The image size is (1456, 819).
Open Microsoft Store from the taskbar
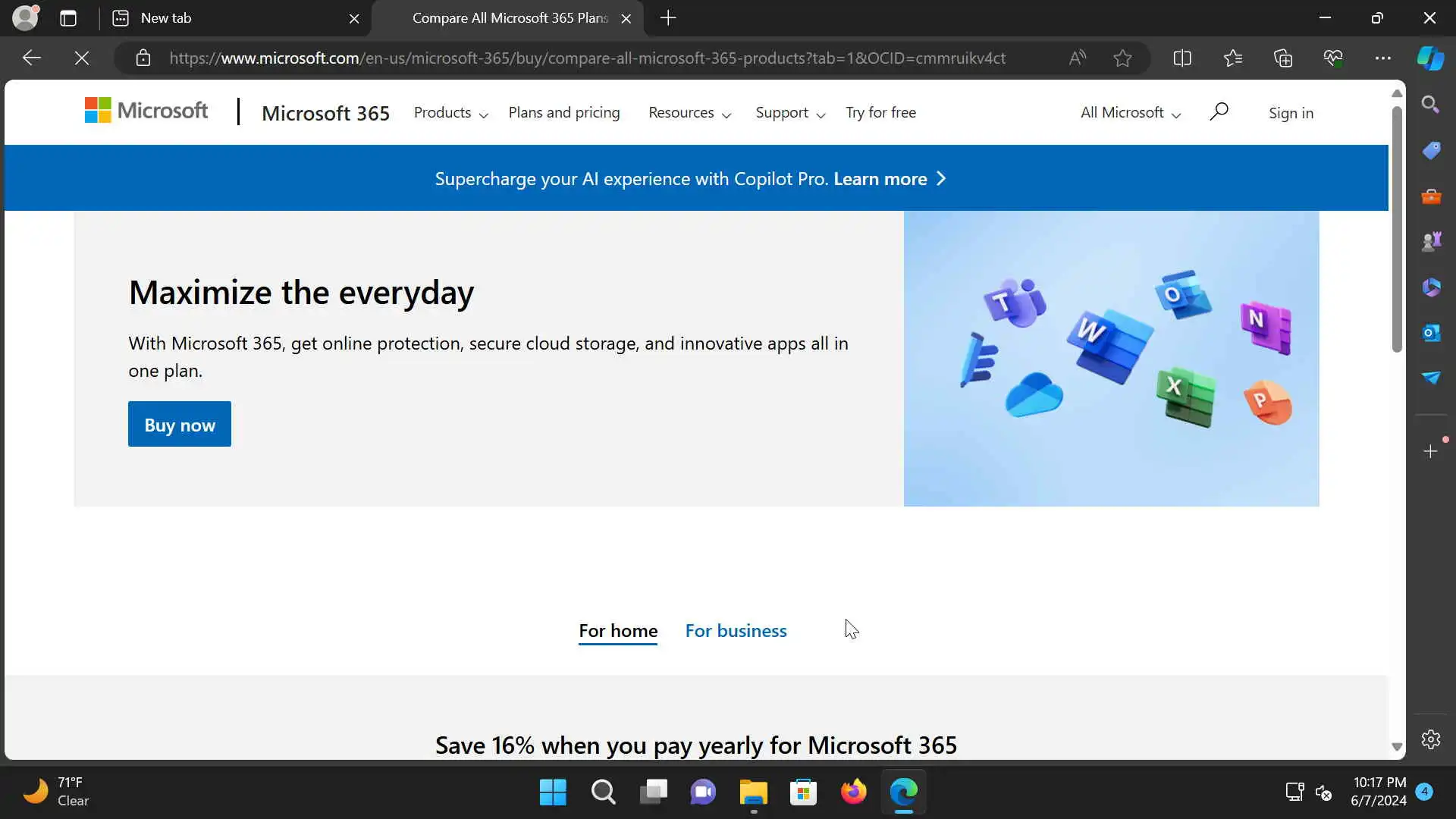click(803, 792)
